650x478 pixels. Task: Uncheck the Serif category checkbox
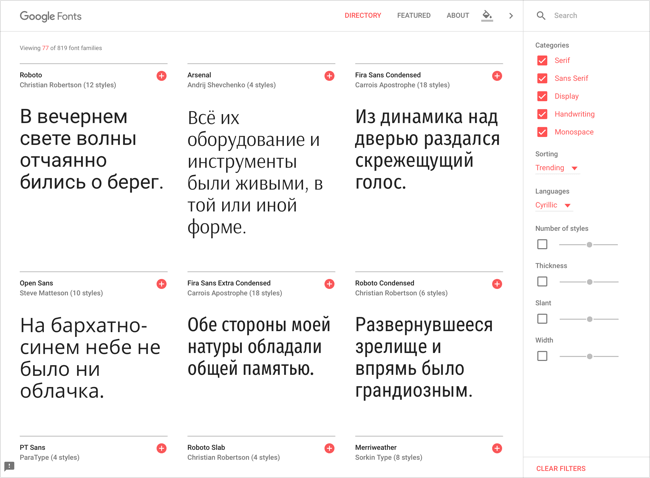[542, 61]
